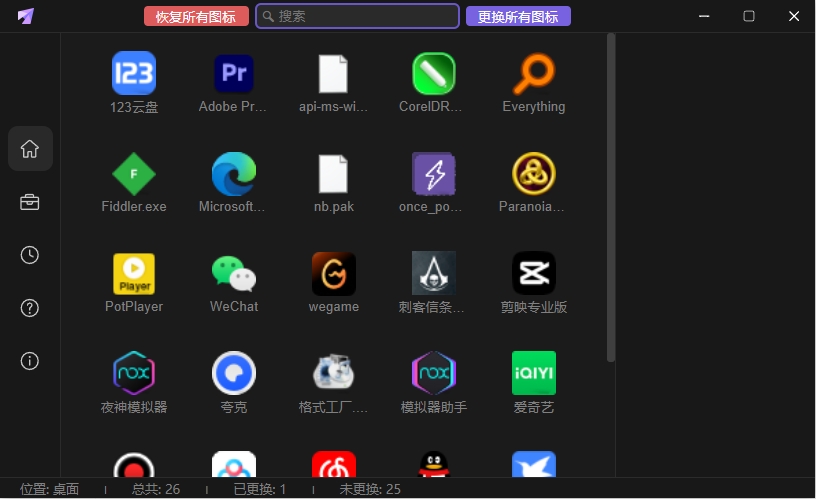This screenshot has width=816, height=499.
Task: Click the 更换所有图标 button
Action: click(518, 16)
